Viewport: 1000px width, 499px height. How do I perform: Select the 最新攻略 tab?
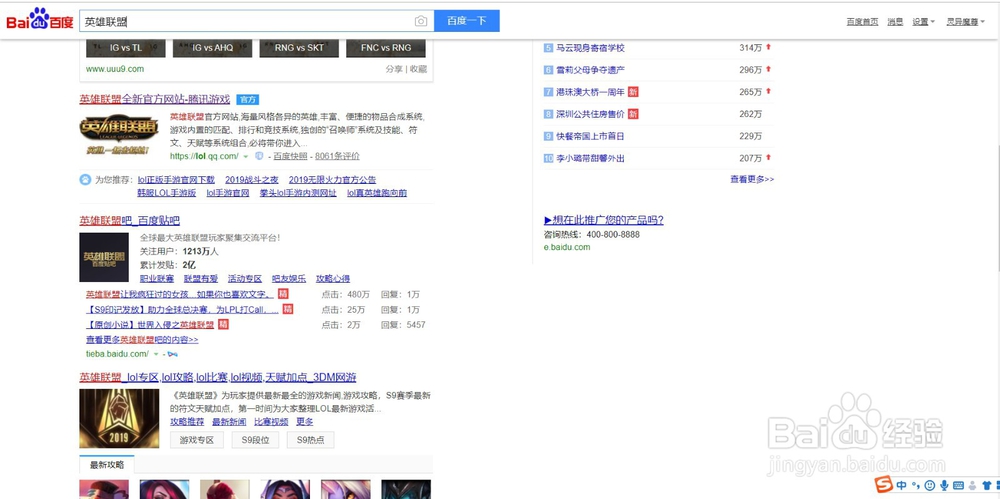(x=107, y=465)
